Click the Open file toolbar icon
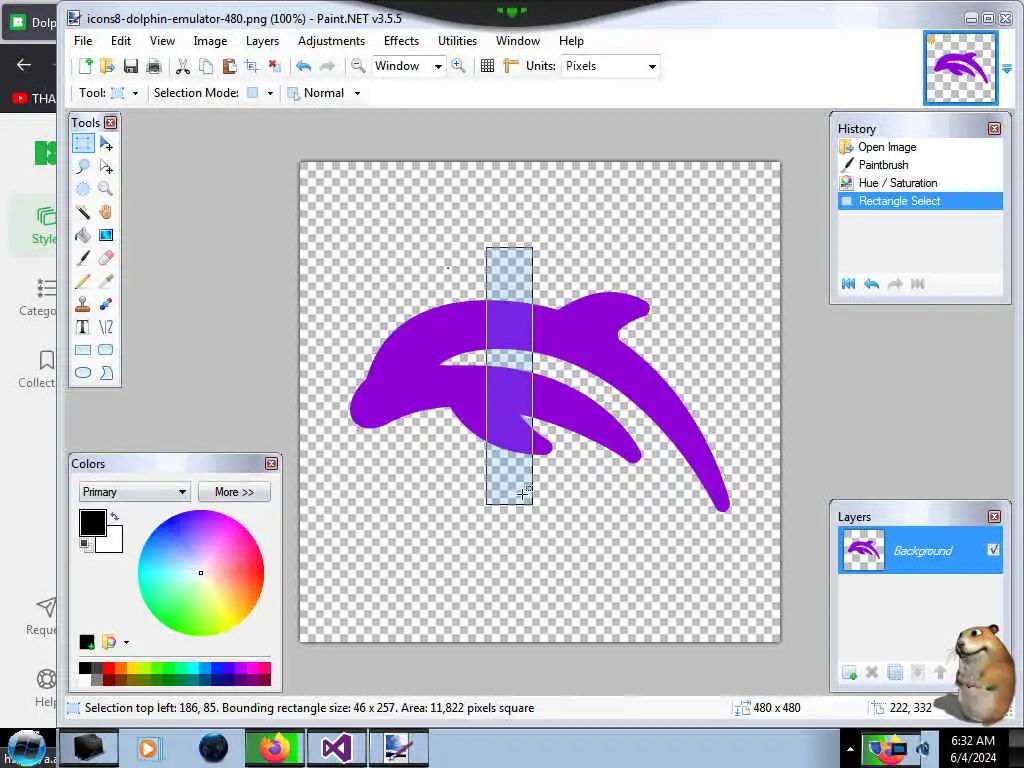Screen dimensions: 1024x768 [x=107, y=66]
